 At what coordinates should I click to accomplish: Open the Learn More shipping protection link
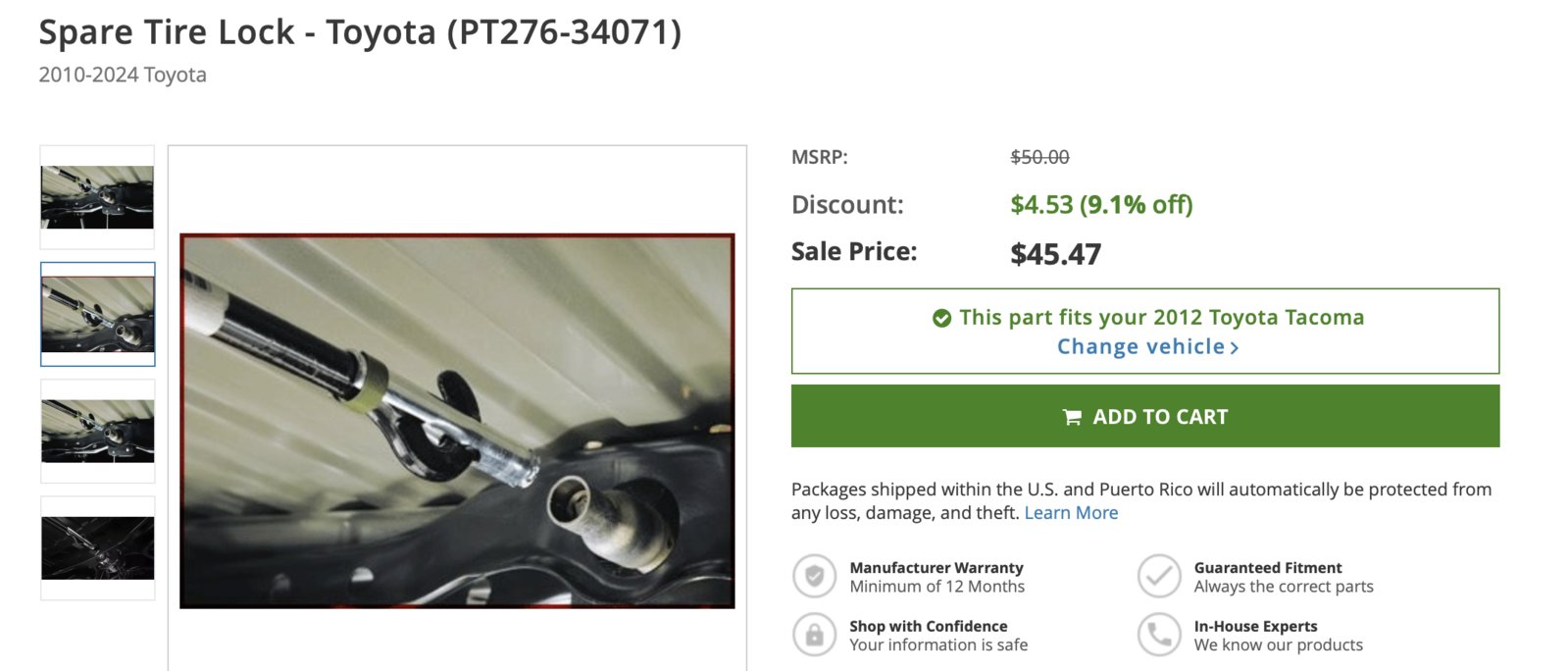coord(1071,513)
